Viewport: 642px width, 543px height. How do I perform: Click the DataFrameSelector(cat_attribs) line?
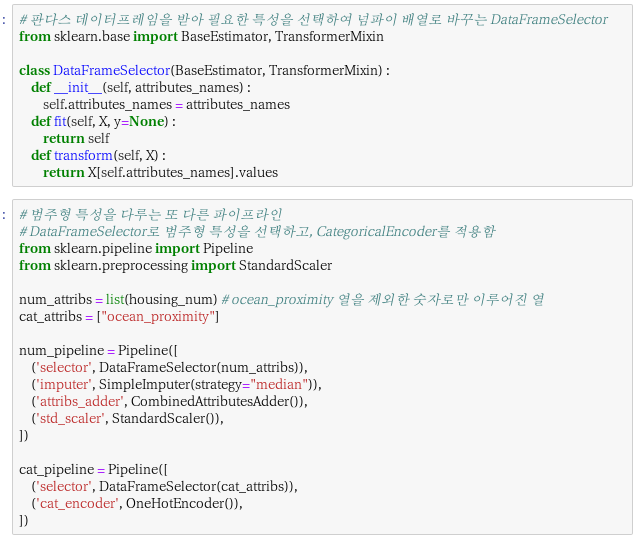pos(165,486)
